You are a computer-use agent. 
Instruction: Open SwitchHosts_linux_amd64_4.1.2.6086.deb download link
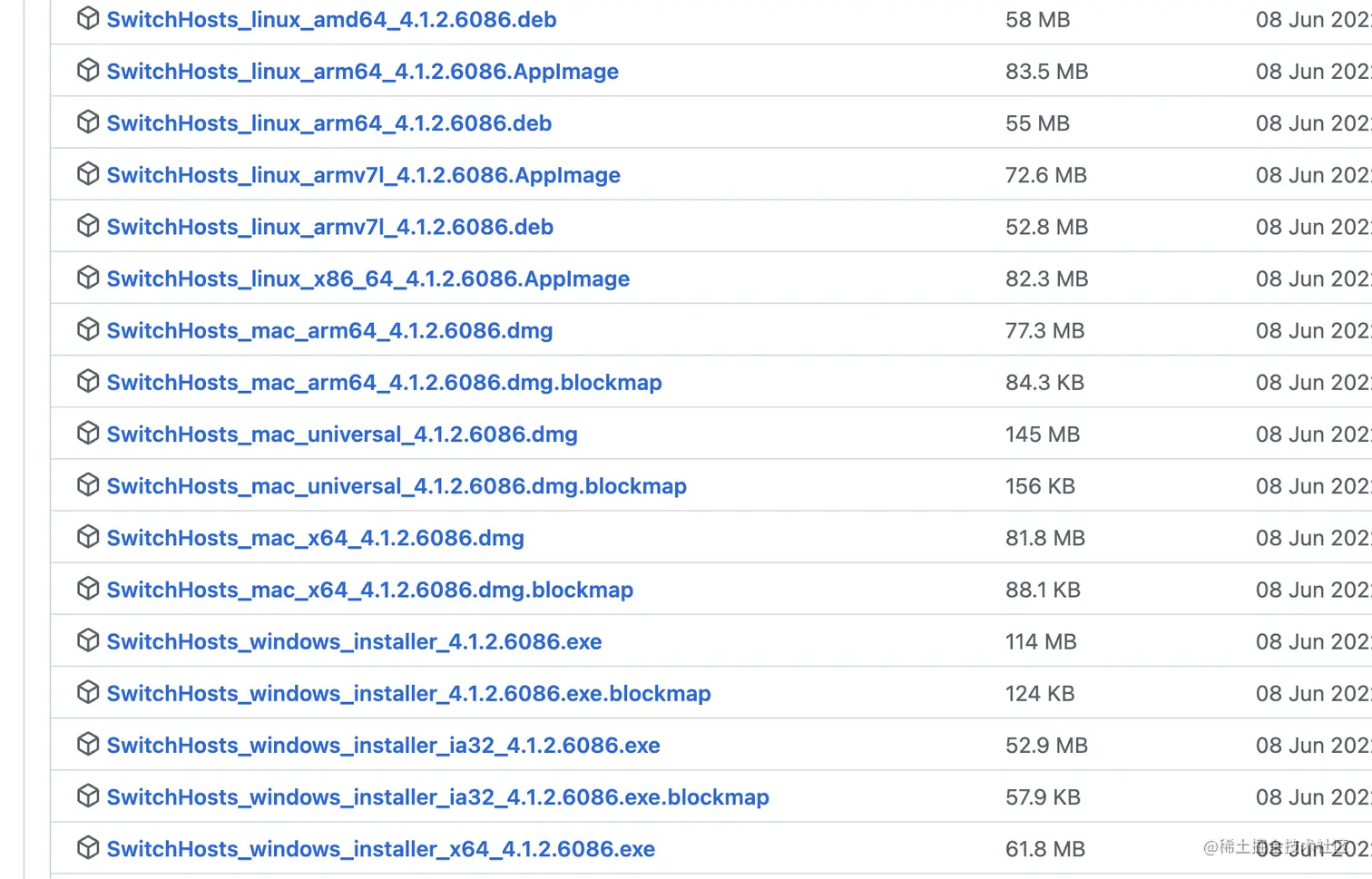[x=331, y=19]
